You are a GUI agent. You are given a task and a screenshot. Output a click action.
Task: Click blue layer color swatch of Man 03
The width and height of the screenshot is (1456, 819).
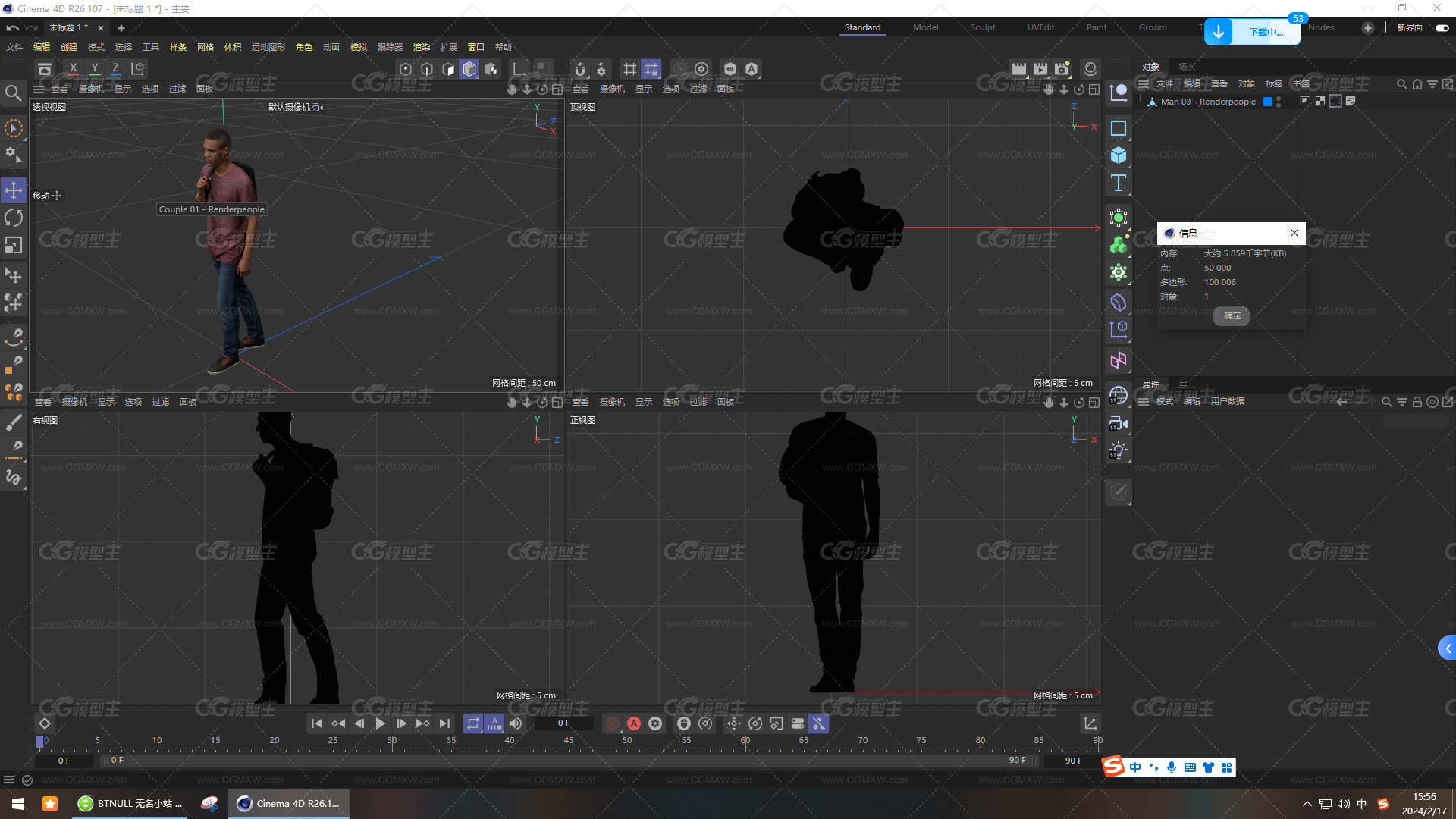coord(1267,102)
